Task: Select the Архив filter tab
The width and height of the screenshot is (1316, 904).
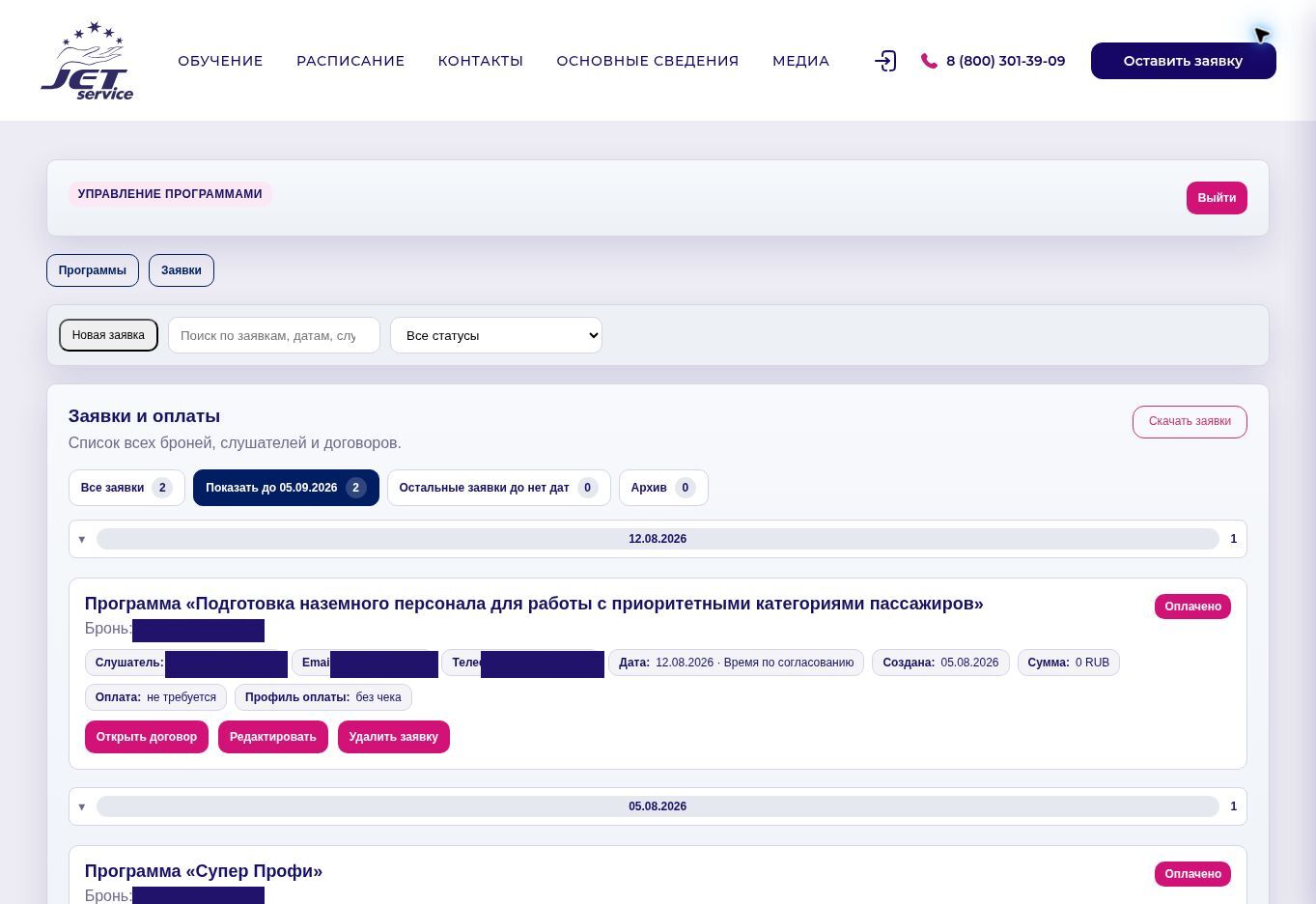Action: click(663, 488)
